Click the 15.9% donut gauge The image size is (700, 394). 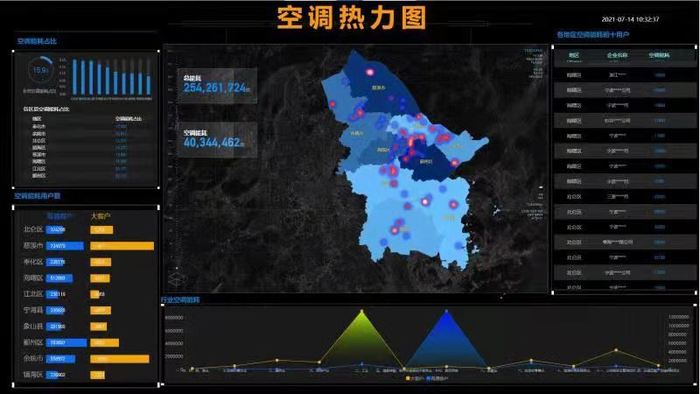41,70
